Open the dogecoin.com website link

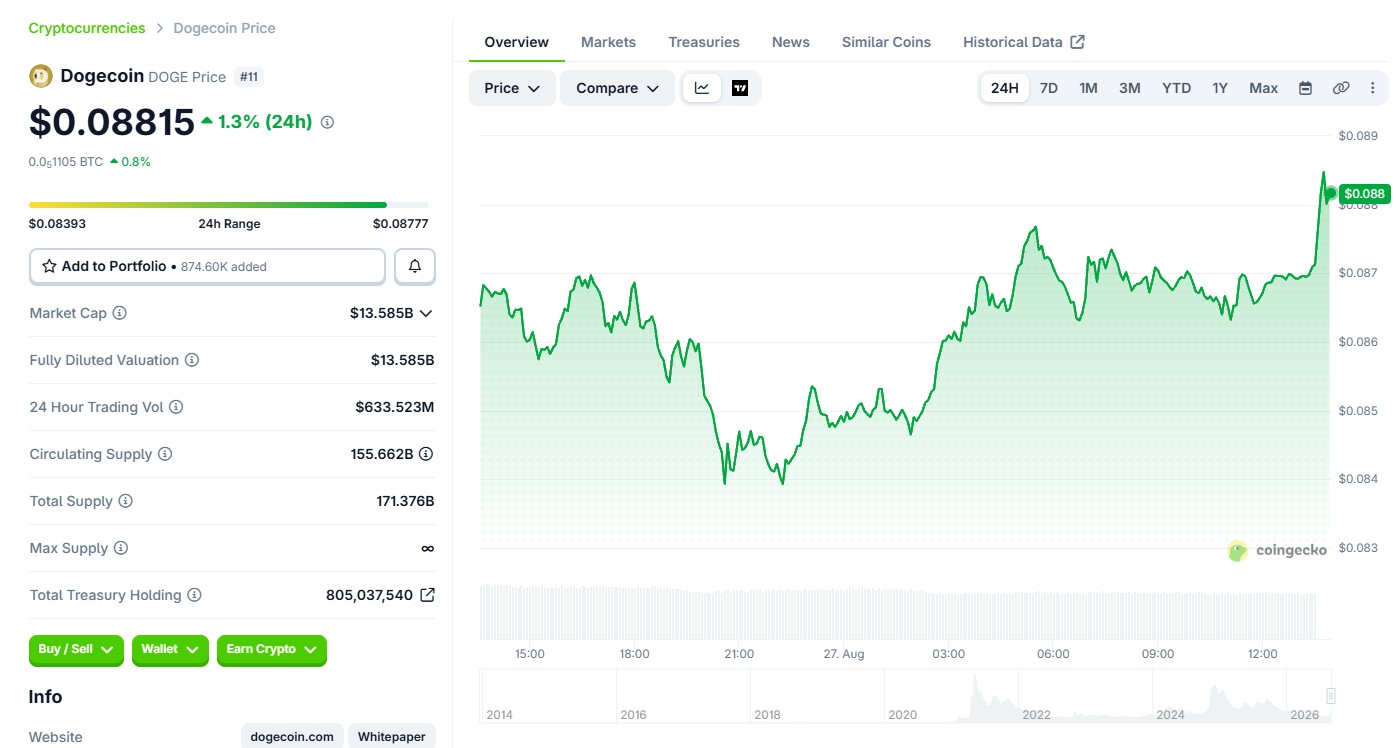coord(292,737)
